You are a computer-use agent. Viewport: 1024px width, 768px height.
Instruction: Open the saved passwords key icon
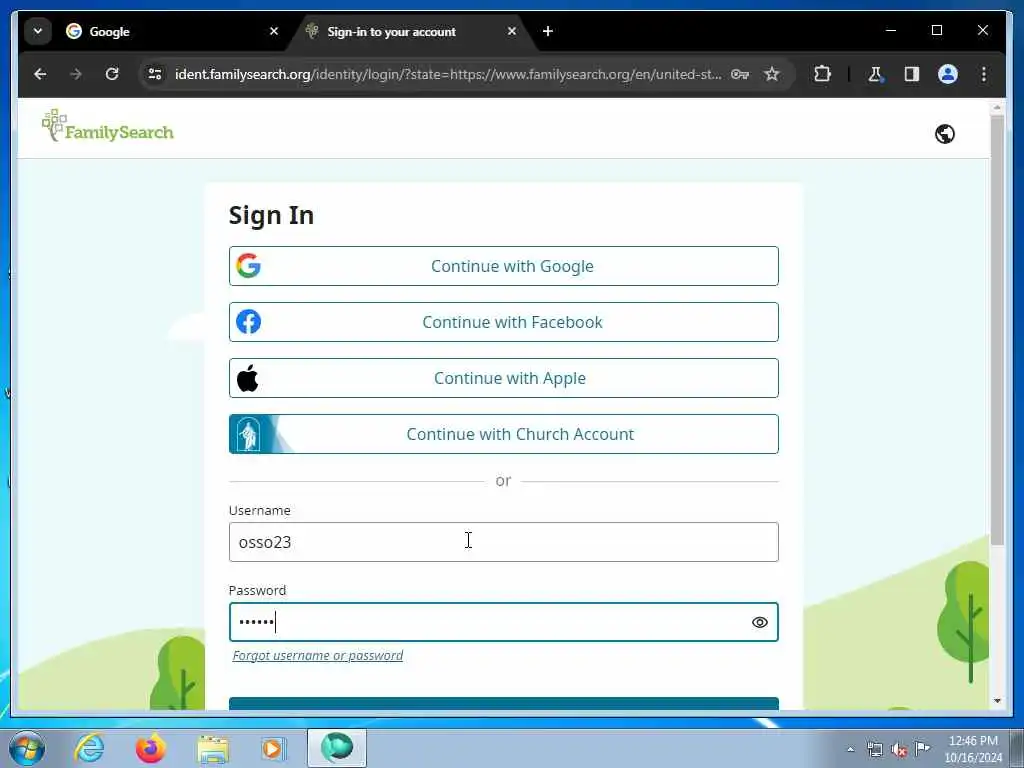(x=739, y=74)
